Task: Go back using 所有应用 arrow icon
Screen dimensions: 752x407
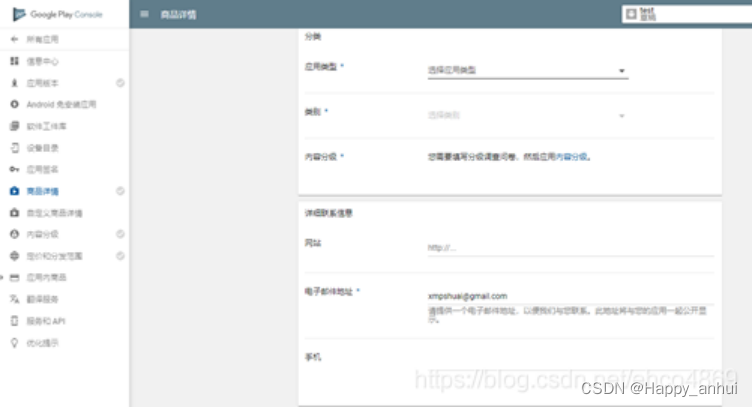Action: 14,39
